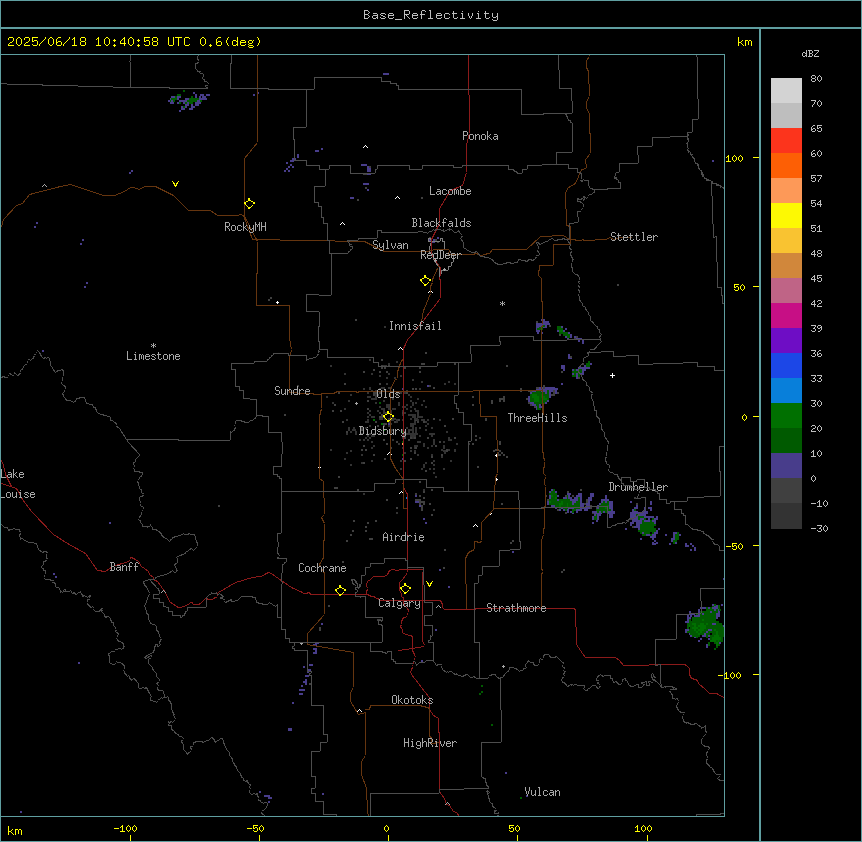Select the Innisfail label
Image resolution: width=862 pixels, height=842 pixels.
tap(415, 326)
